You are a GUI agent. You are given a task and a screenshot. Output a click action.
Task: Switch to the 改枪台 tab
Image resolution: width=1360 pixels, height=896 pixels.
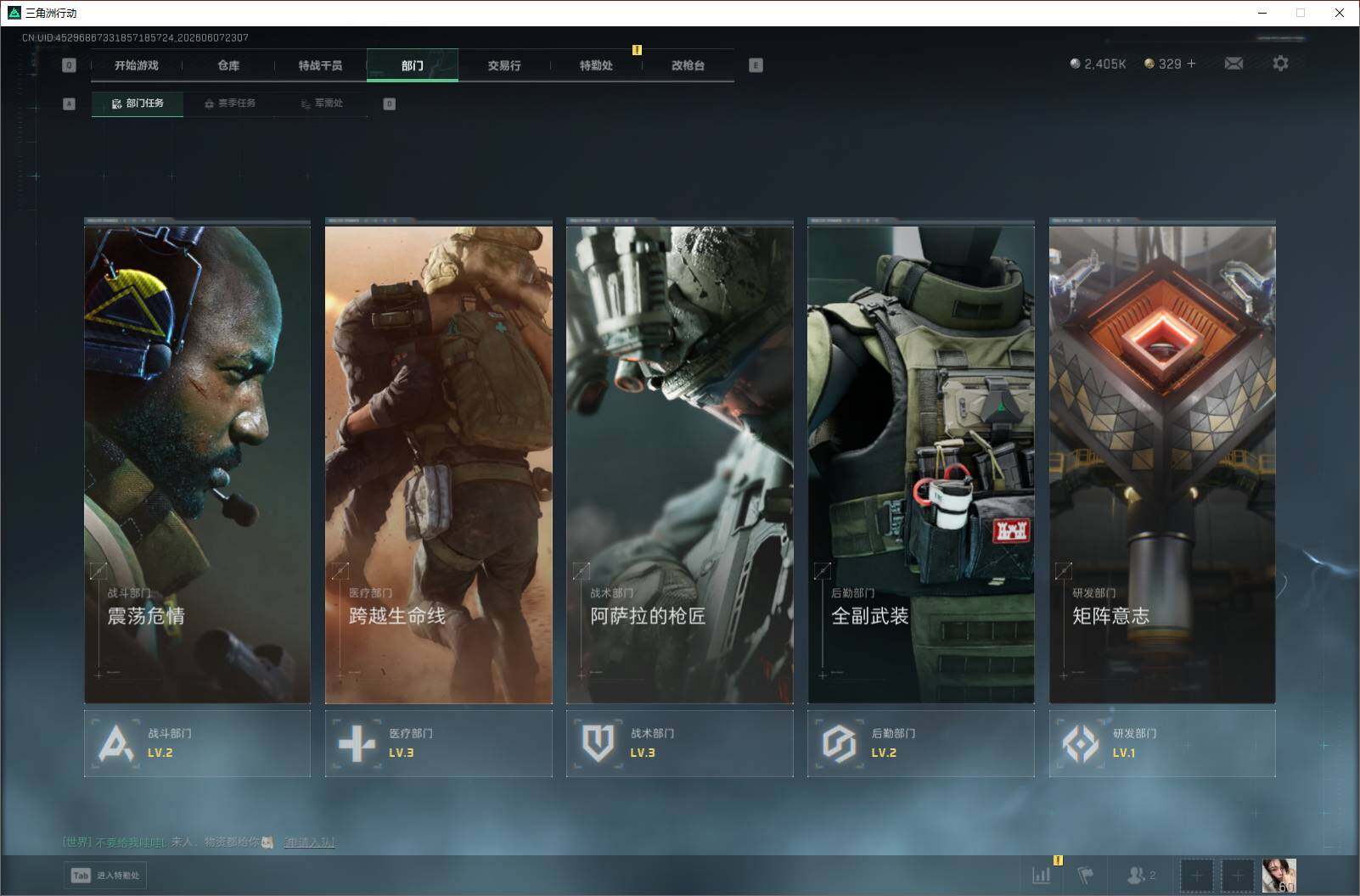coord(688,65)
